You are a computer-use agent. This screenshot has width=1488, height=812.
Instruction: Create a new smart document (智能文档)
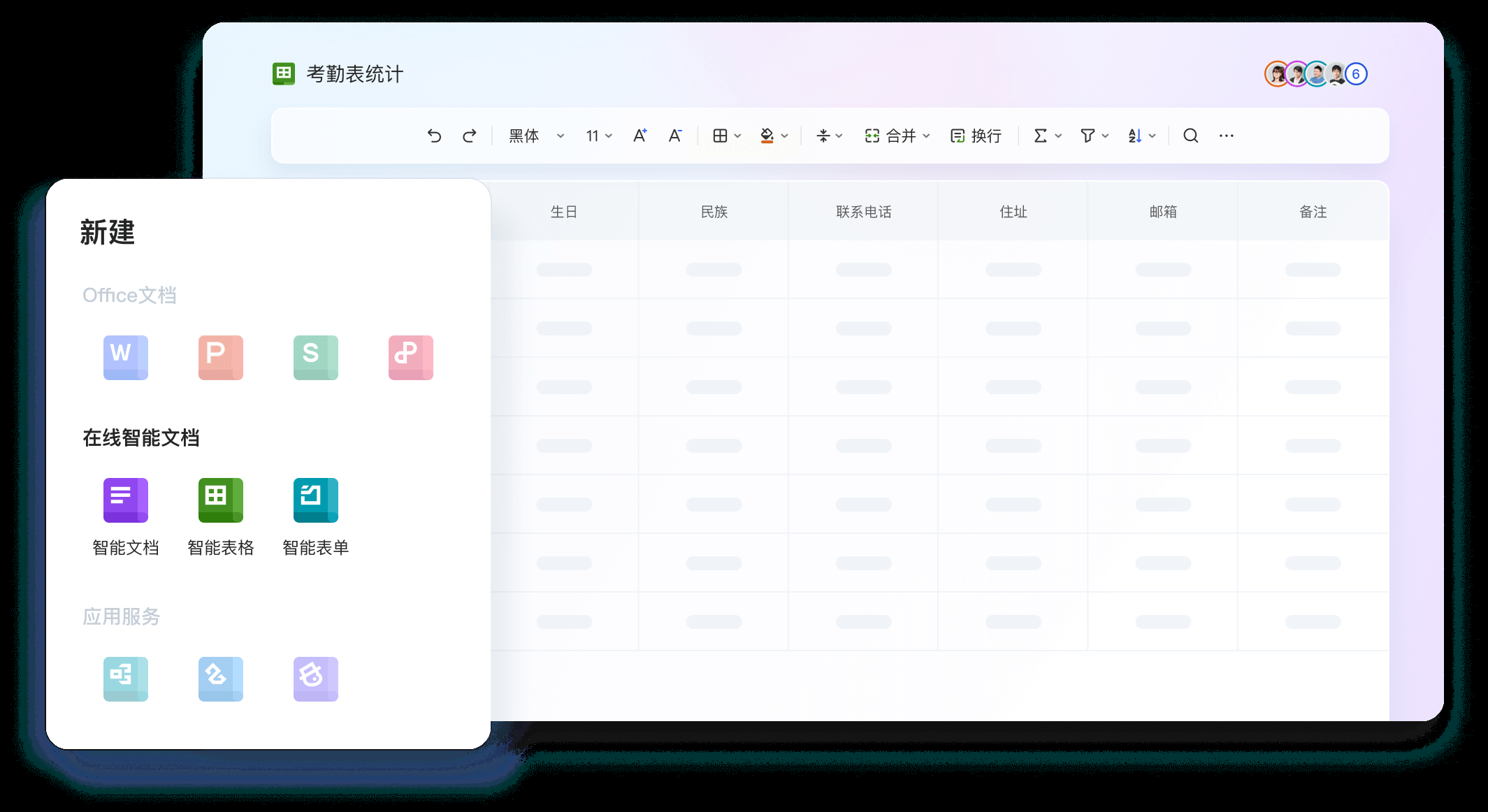coord(126,500)
